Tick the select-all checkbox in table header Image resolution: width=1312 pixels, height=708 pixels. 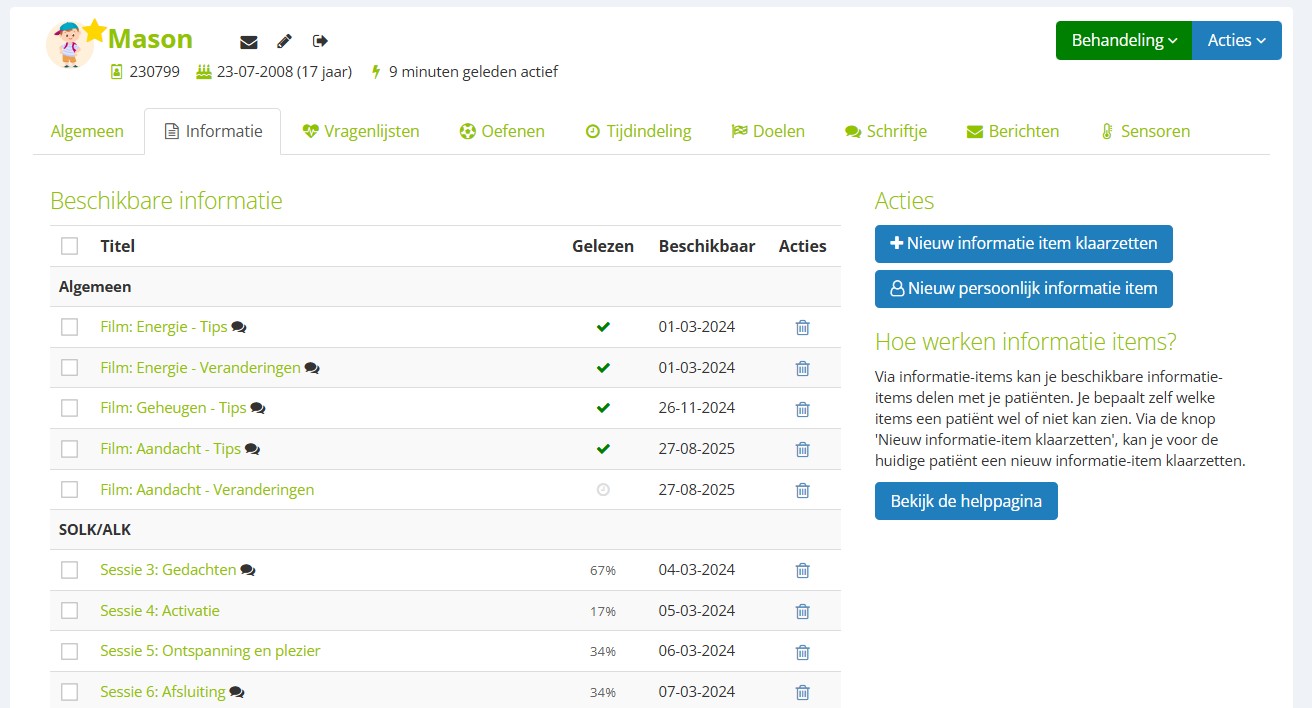(69, 246)
